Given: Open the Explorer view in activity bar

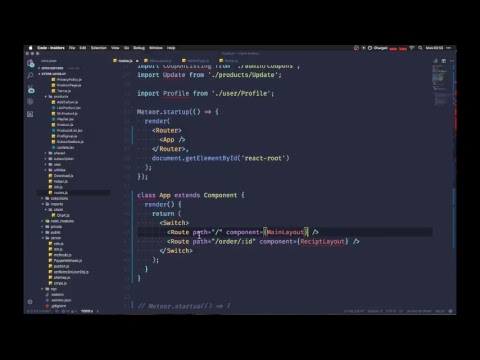Looking at the screenshot, I should pos(30,63).
